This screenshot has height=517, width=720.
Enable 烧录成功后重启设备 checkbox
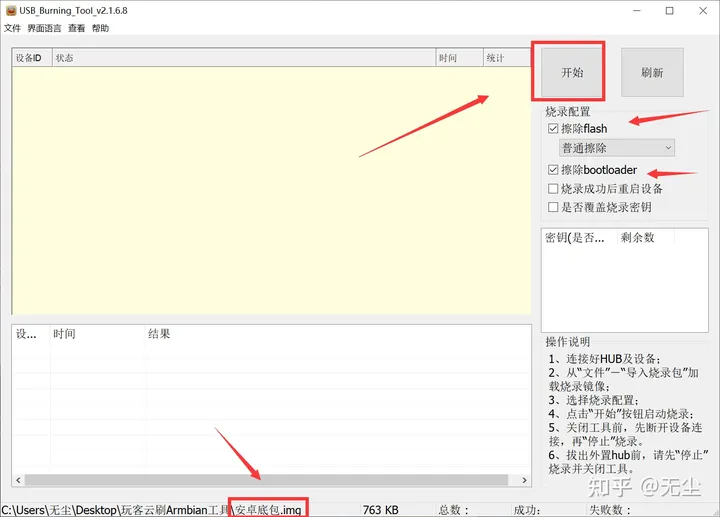[554, 189]
